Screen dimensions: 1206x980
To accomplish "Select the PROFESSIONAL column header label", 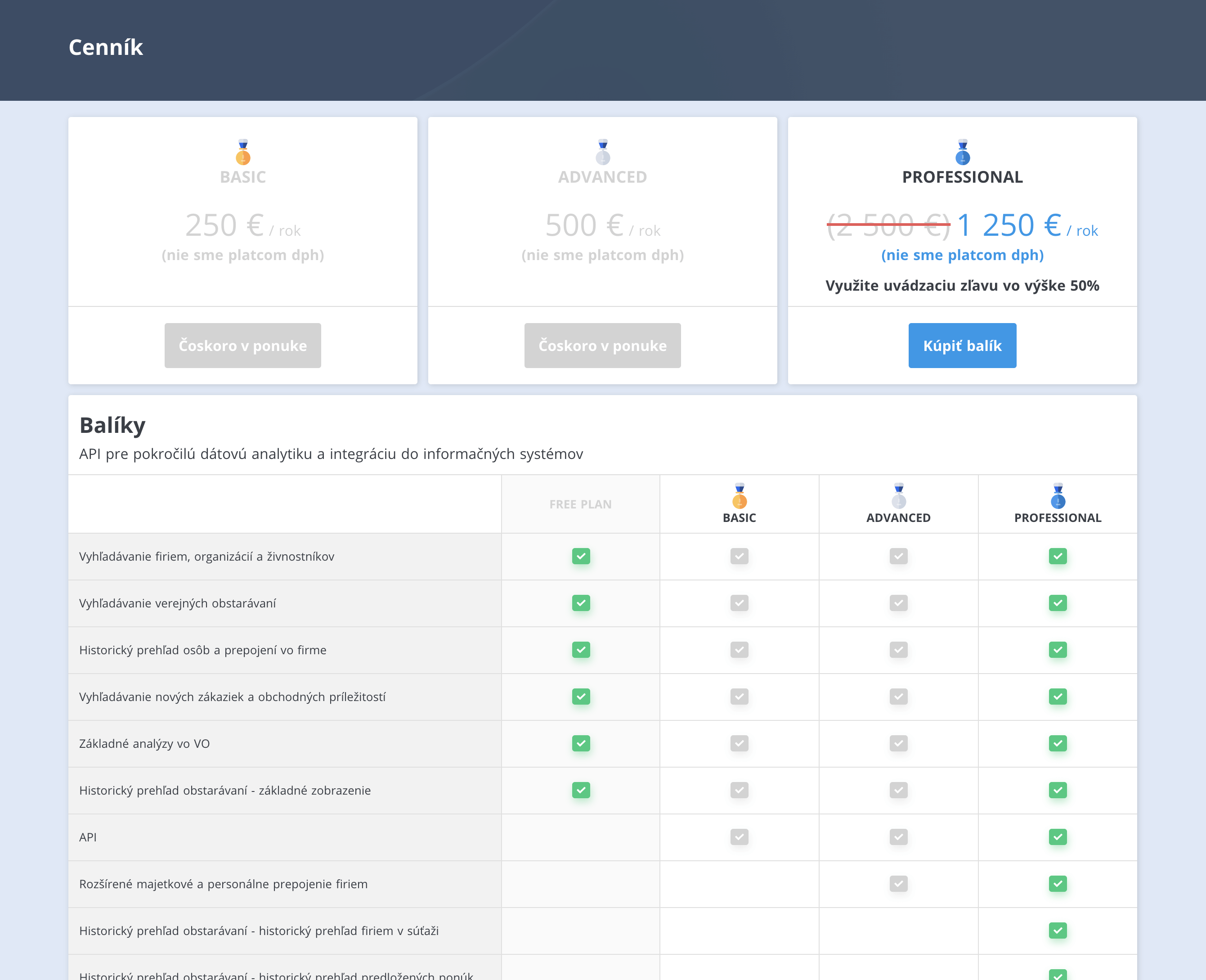I will pos(1058,517).
